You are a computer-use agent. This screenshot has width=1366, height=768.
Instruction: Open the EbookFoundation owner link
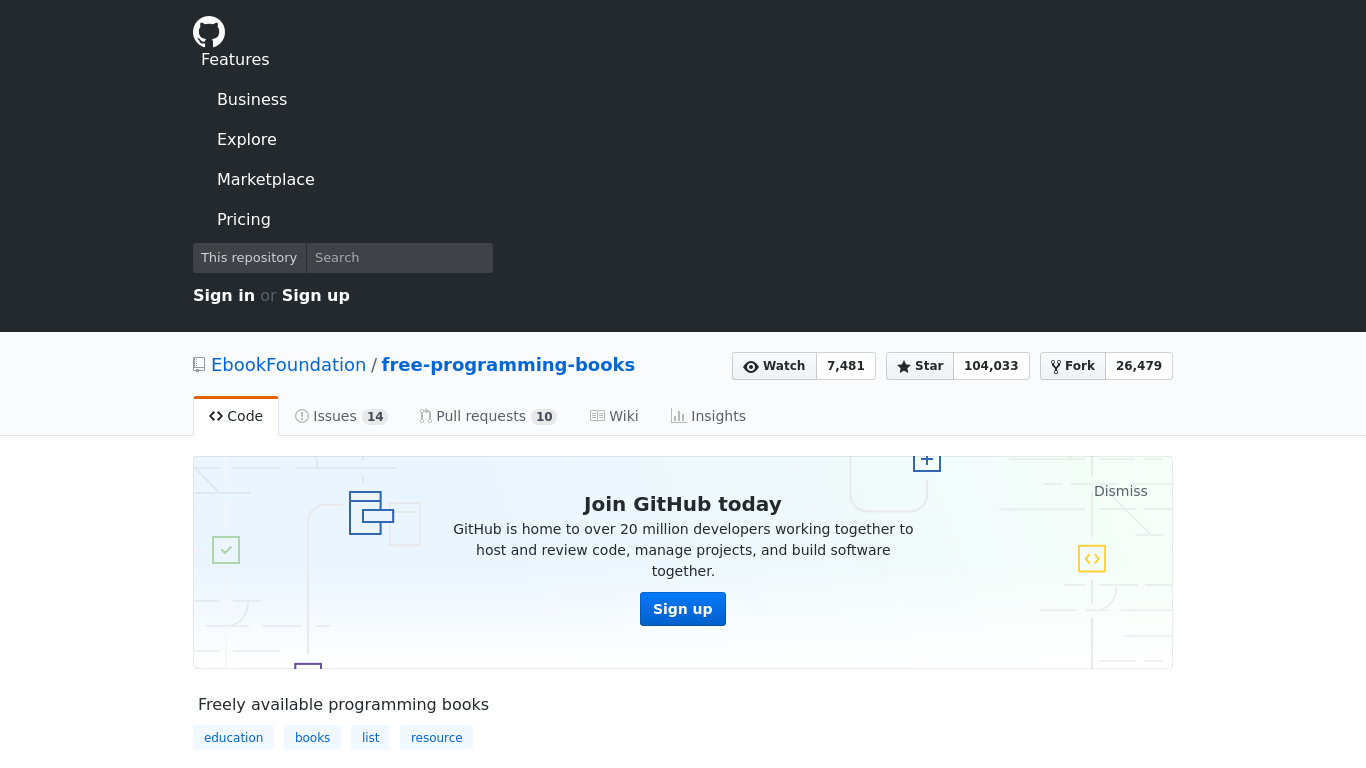click(x=288, y=365)
